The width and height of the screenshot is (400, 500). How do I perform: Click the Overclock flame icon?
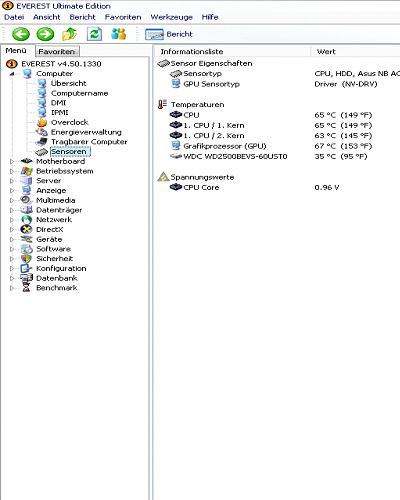[x=42, y=122]
